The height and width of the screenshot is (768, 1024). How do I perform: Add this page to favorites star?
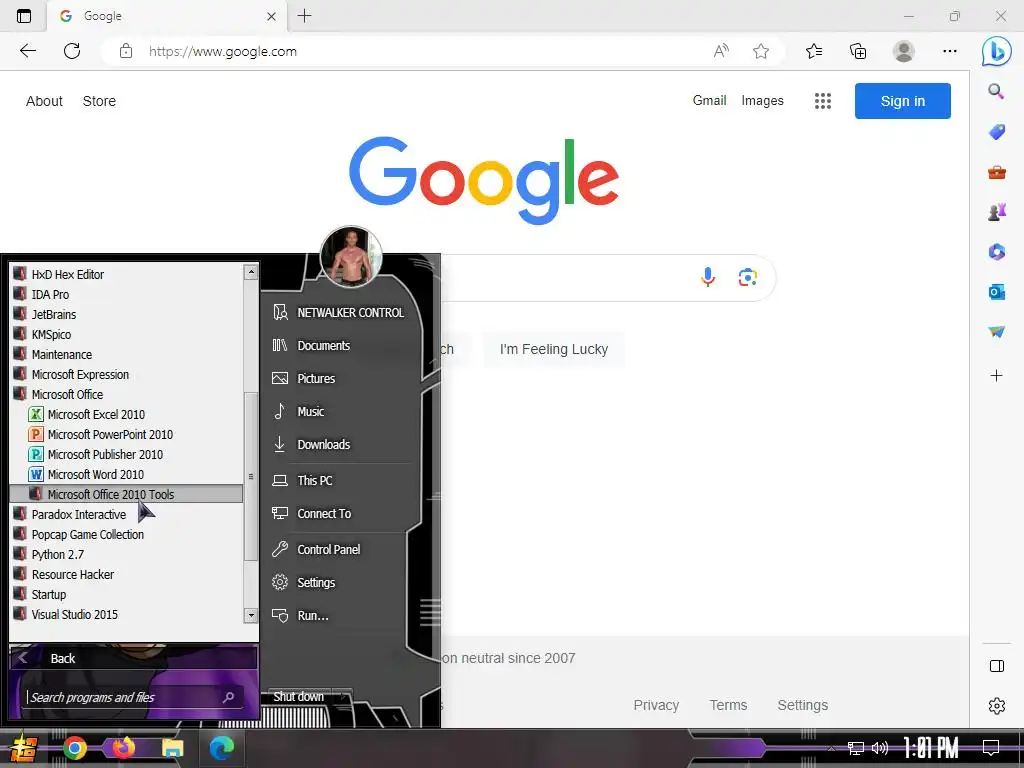click(x=761, y=51)
